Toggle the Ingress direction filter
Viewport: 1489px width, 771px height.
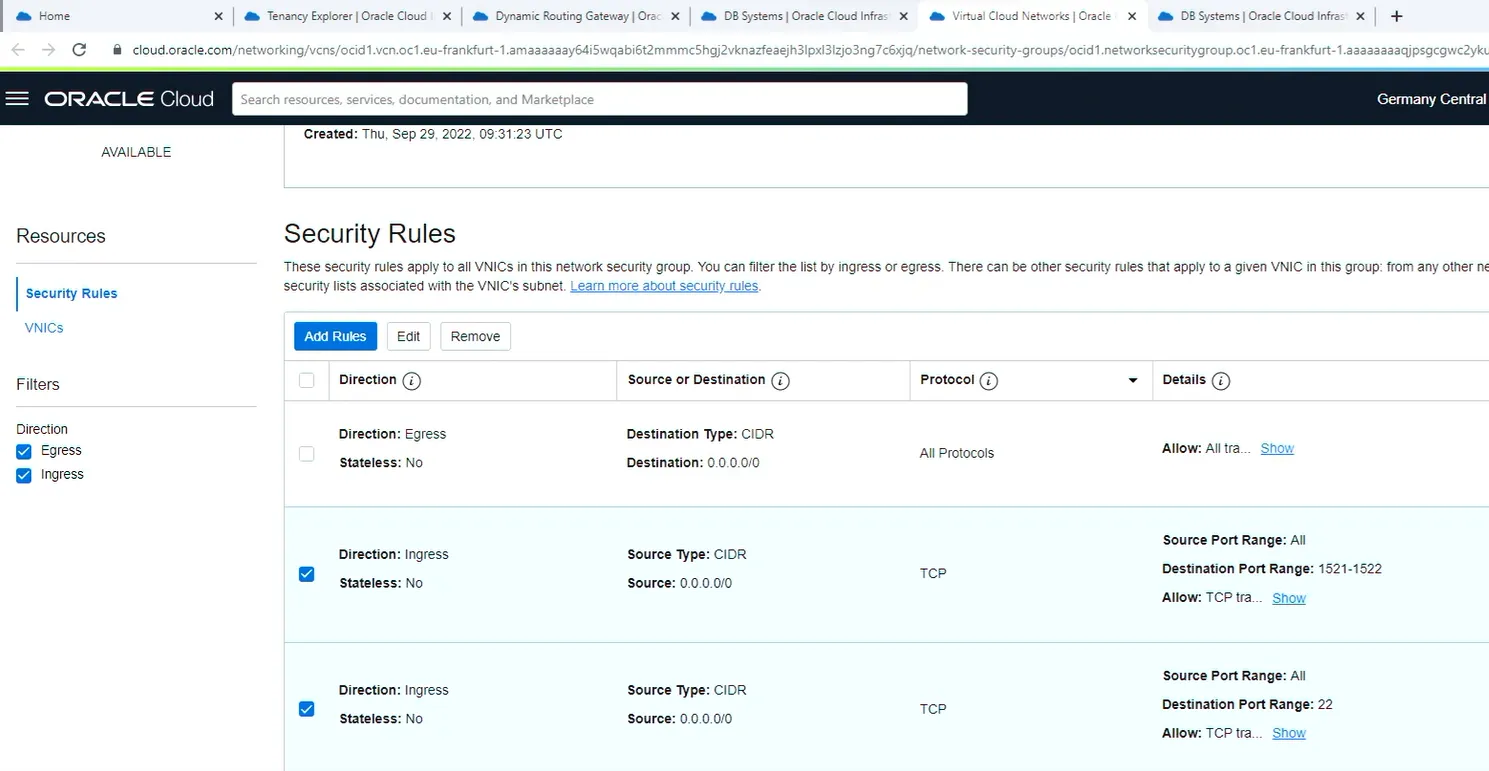coord(24,475)
